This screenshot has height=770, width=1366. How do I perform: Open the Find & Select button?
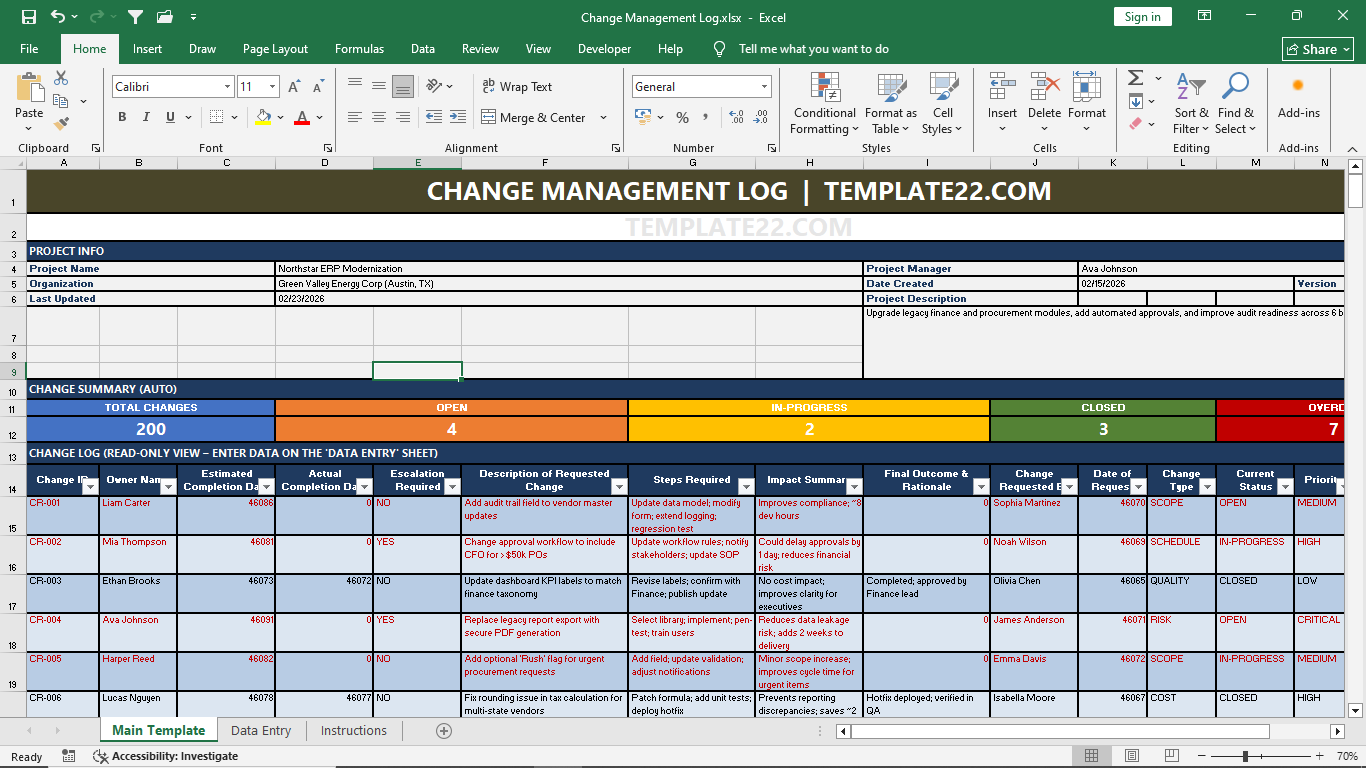1236,103
